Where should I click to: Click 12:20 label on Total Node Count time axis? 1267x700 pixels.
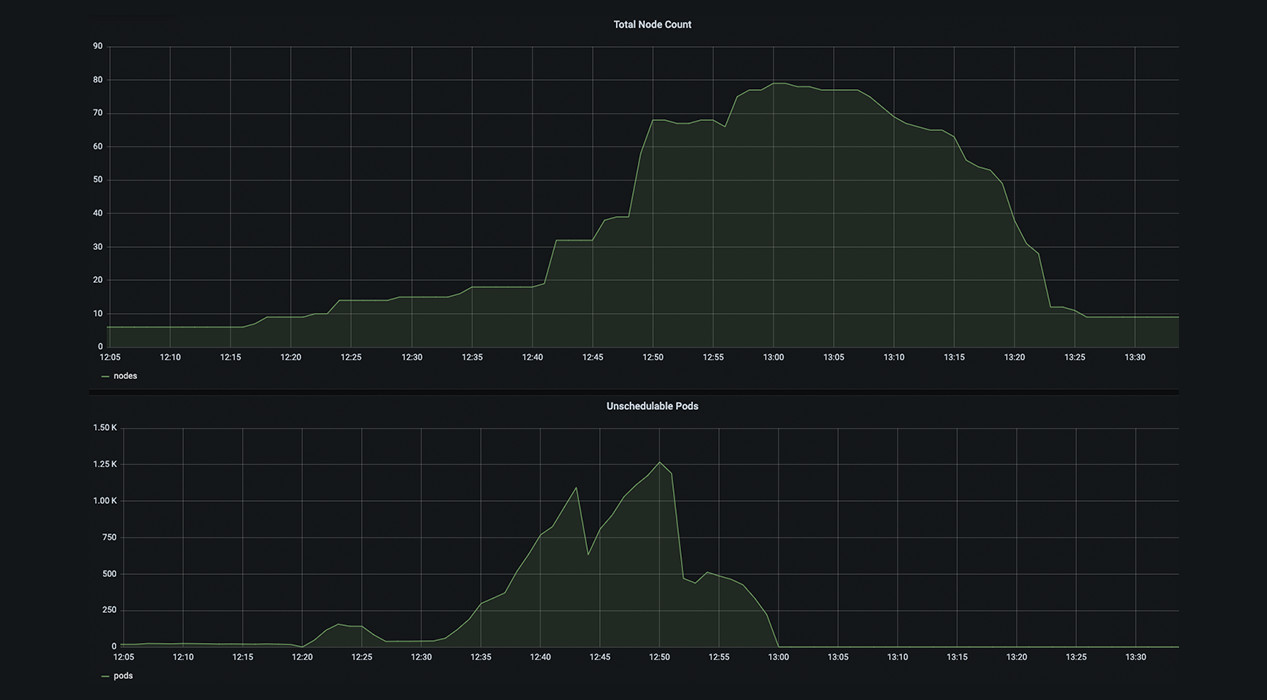tap(291, 357)
